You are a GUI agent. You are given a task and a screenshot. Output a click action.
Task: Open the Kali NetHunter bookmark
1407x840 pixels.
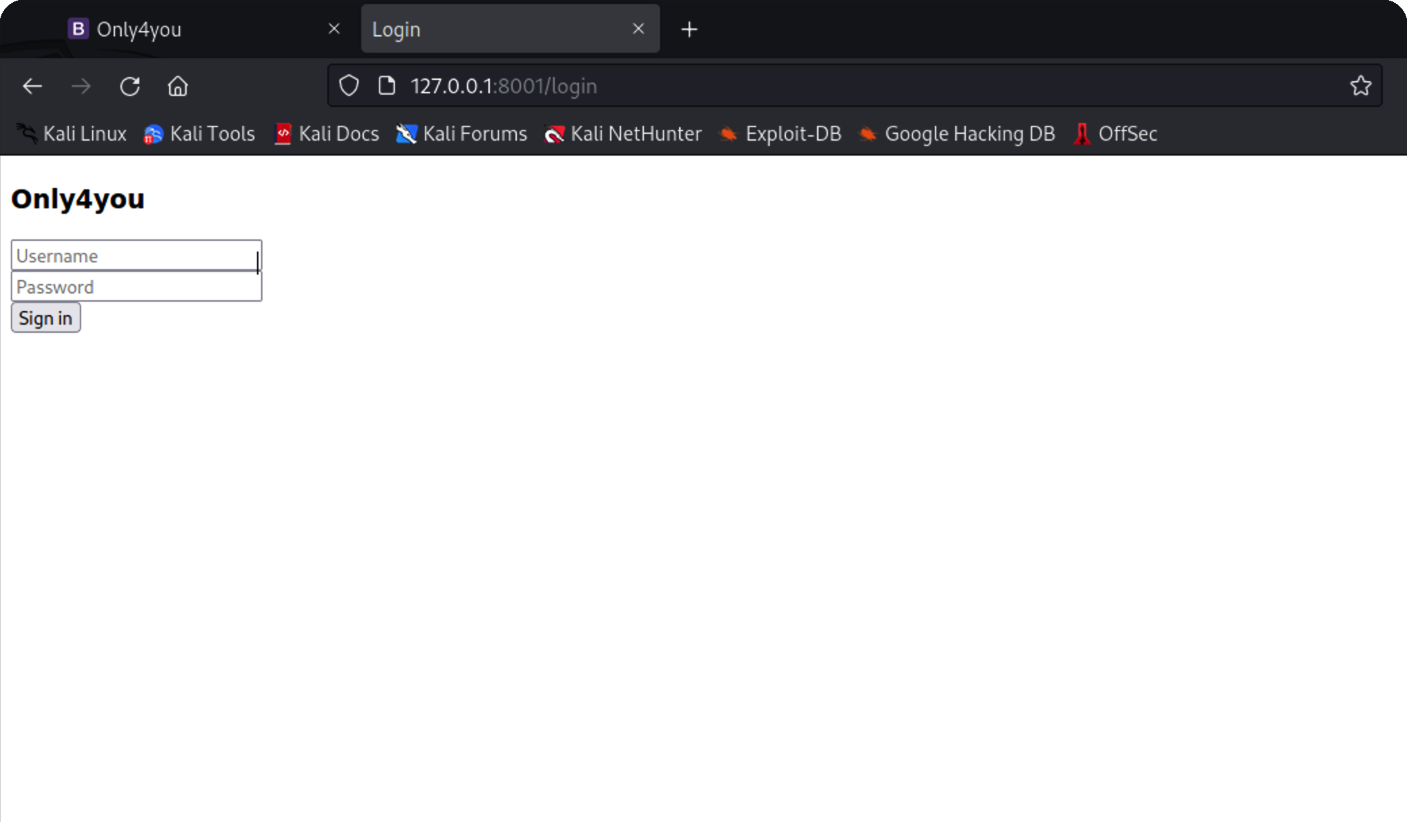pyautogui.click(x=623, y=134)
